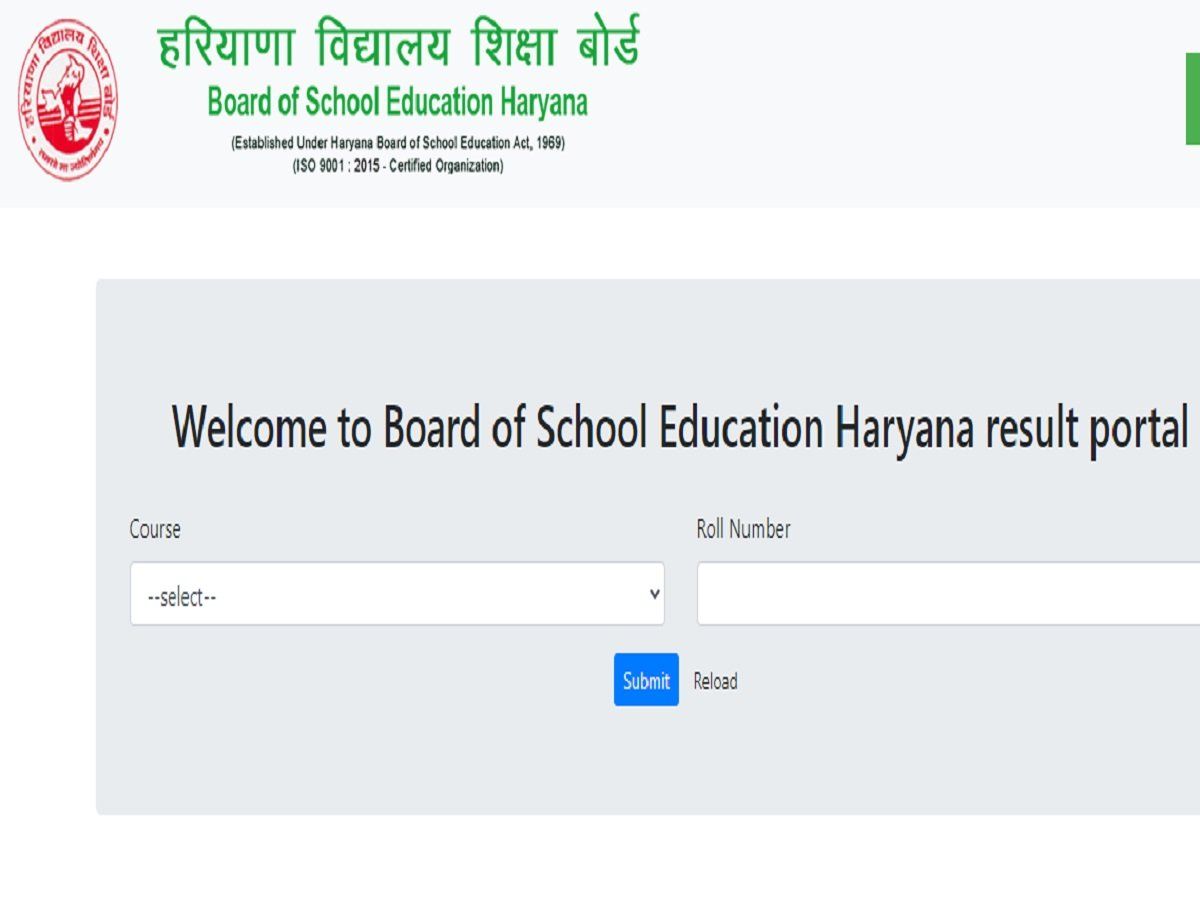Click the 'Established Under Haryana Board' text line

(398, 144)
